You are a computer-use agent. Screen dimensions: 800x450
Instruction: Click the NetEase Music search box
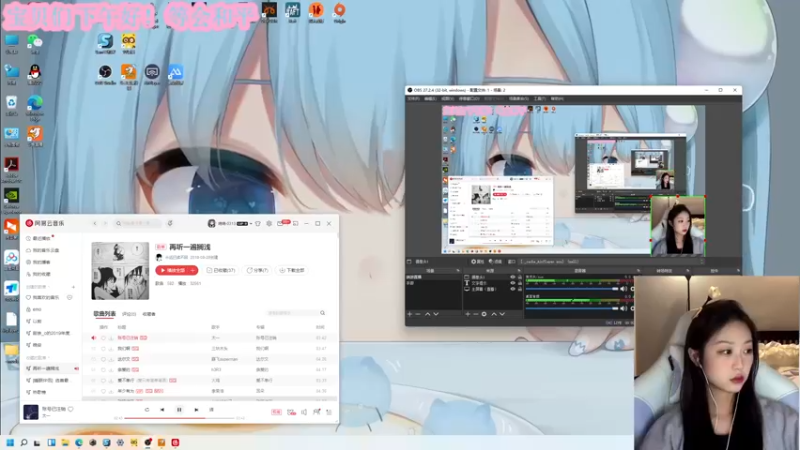pyautogui.click(x=138, y=223)
